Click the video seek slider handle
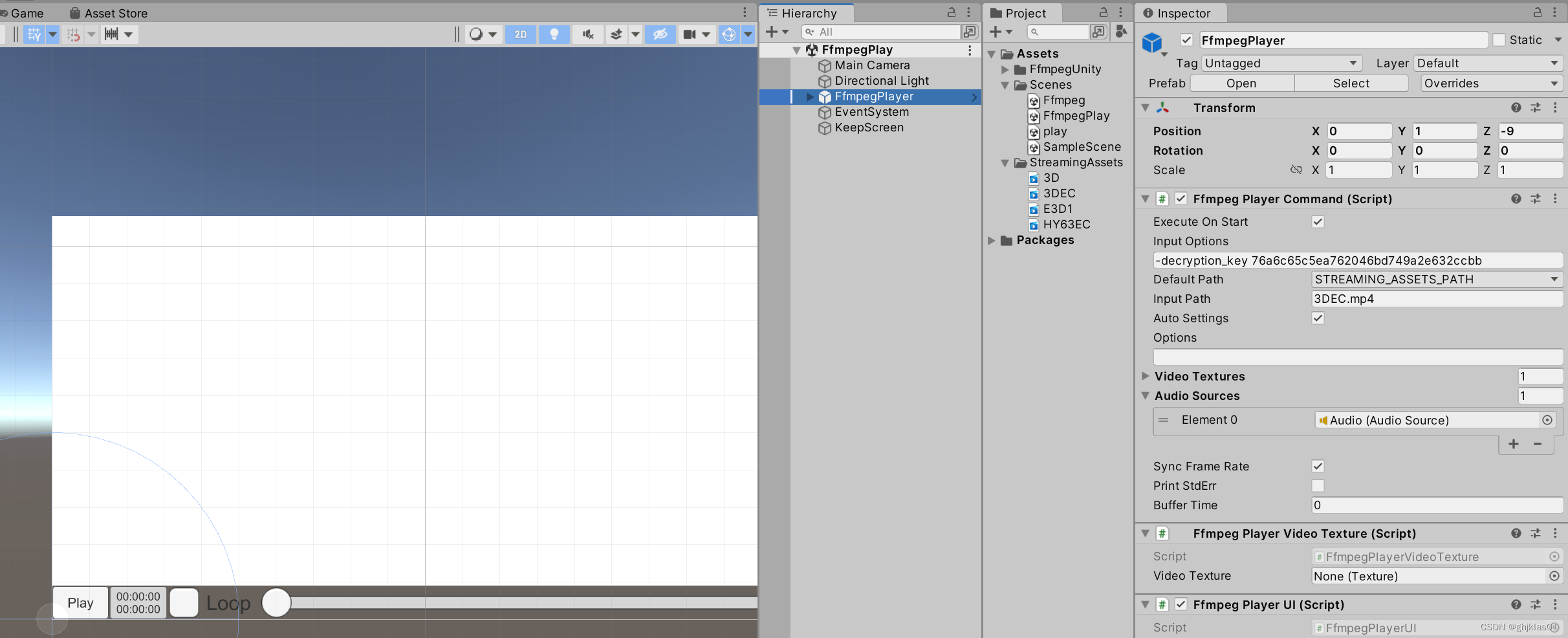The height and width of the screenshot is (638, 1568). [276, 602]
